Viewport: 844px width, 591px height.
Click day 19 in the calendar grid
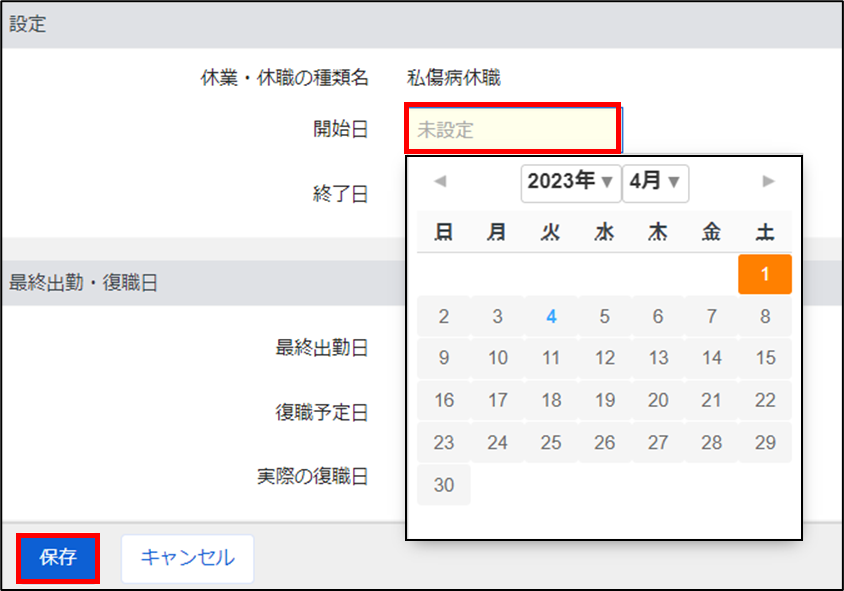pos(604,400)
